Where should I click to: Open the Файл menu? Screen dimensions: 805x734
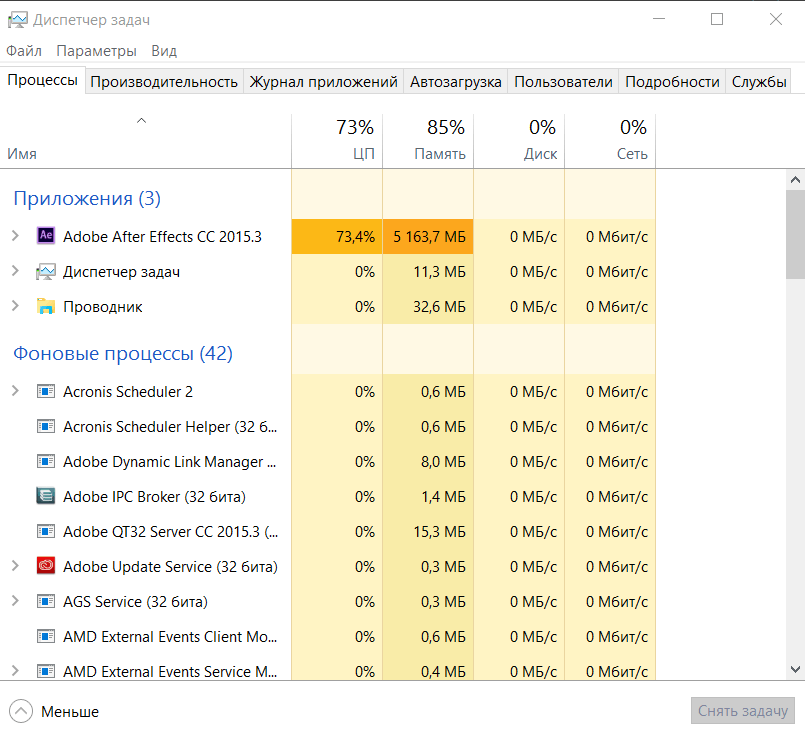[x=24, y=51]
